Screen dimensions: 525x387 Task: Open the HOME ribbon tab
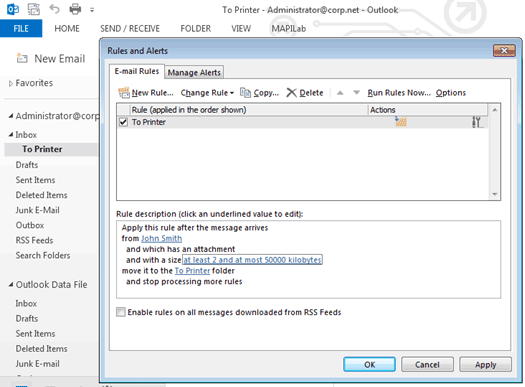pyautogui.click(x=67, y=28)
